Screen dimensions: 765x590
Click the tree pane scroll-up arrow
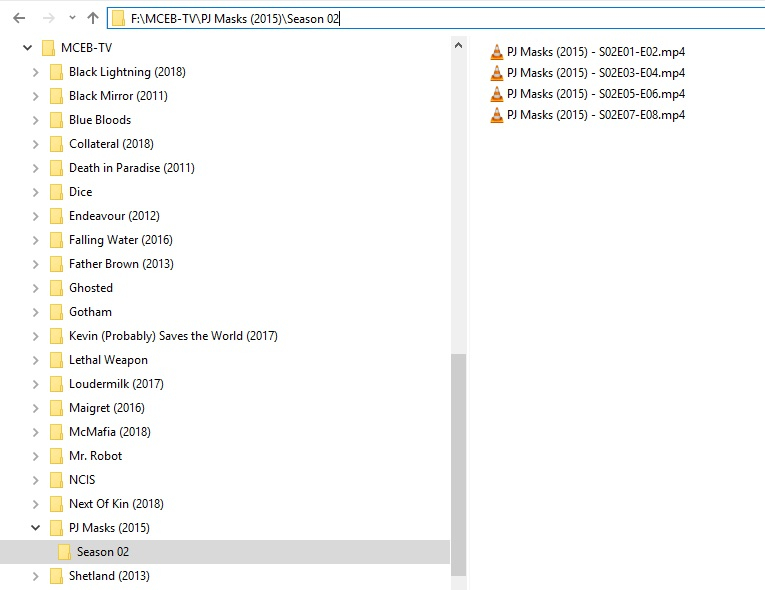pyautogui.click(x=458, y=45)
